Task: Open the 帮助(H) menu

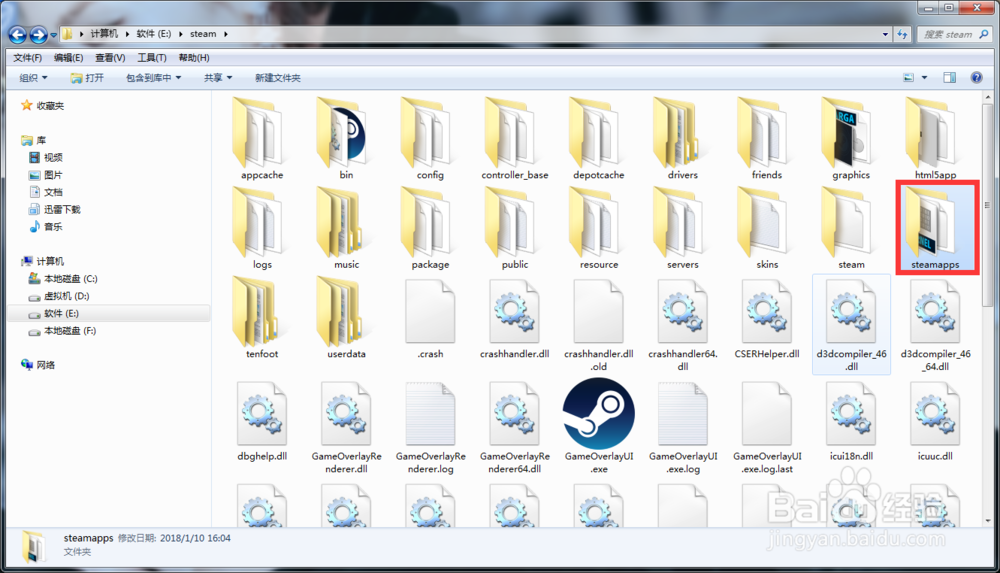Action: tap(194, 57)
